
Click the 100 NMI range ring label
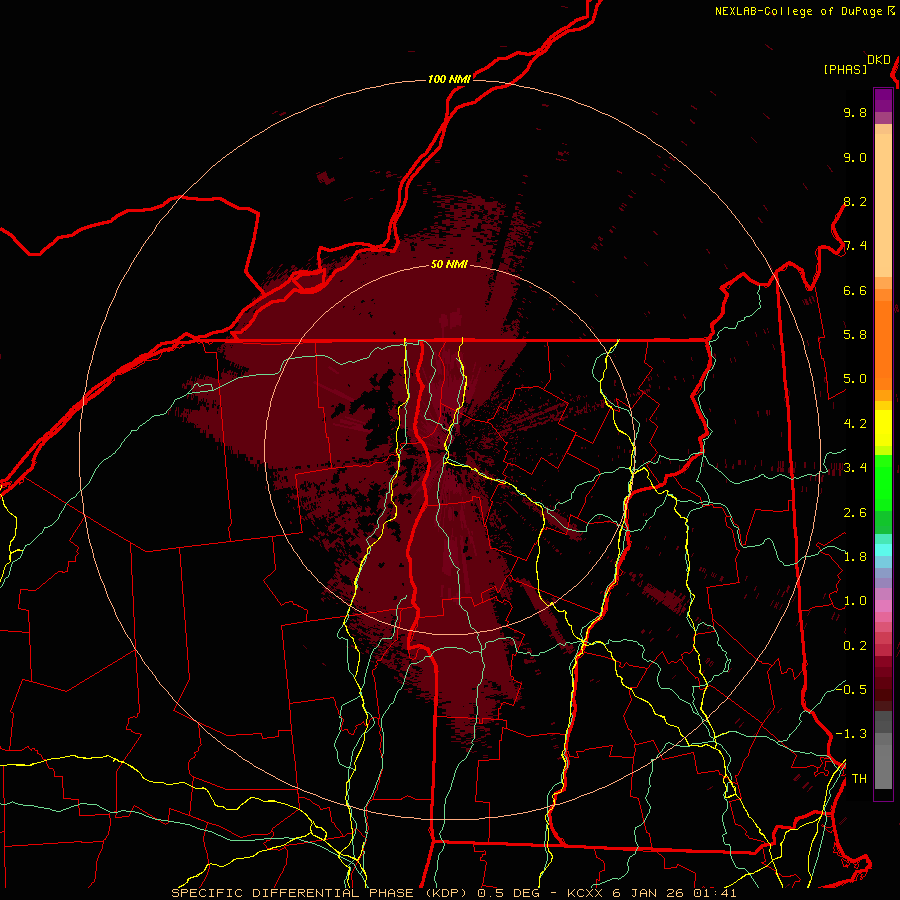coord(449,79)
